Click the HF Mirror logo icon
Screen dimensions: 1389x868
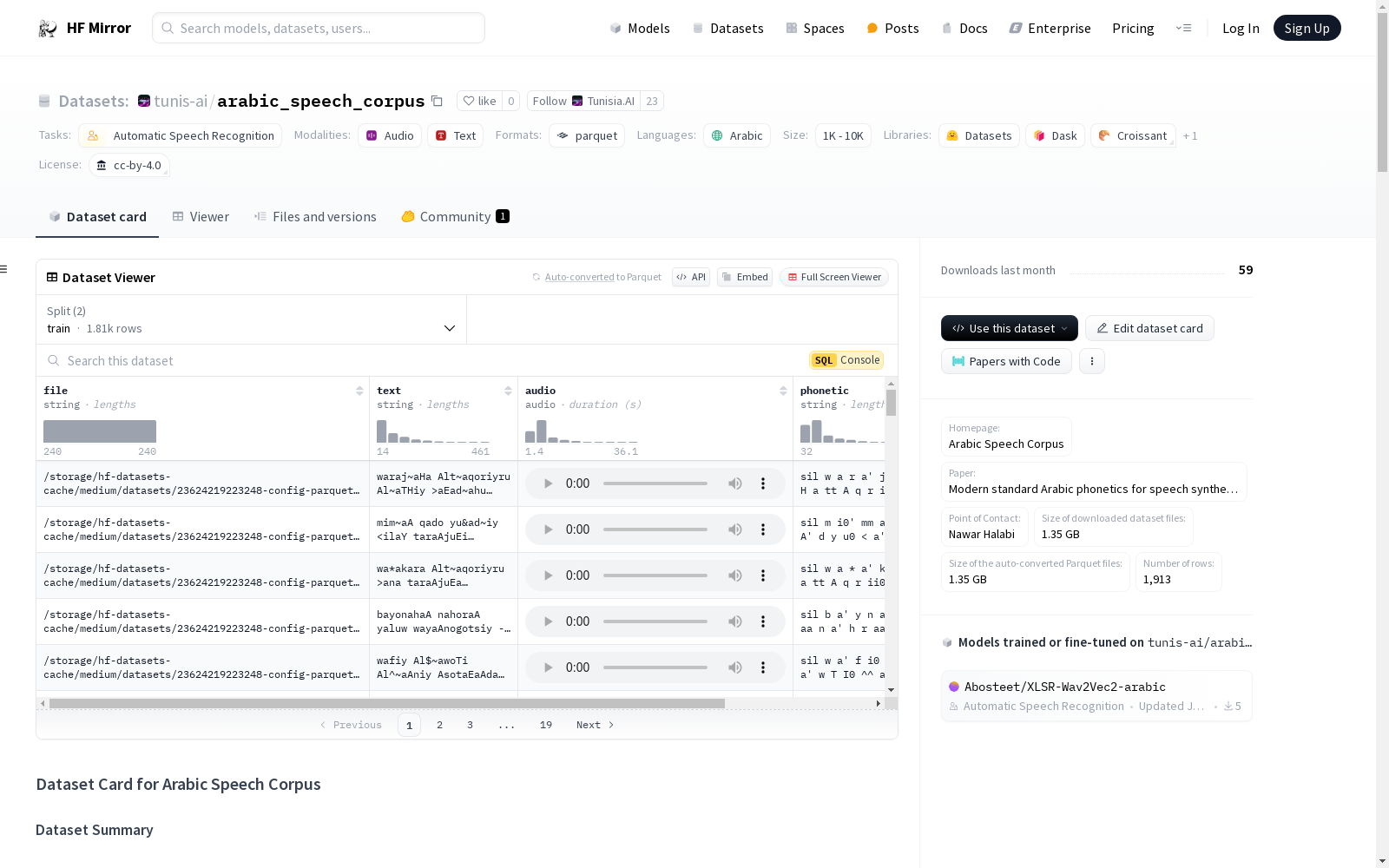tap(48, 28)
